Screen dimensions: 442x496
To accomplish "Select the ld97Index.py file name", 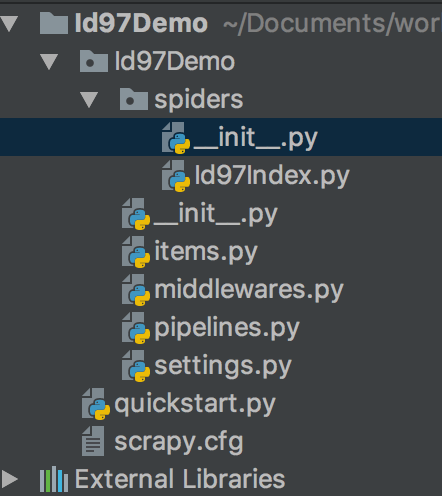I will tap(272, 176).
